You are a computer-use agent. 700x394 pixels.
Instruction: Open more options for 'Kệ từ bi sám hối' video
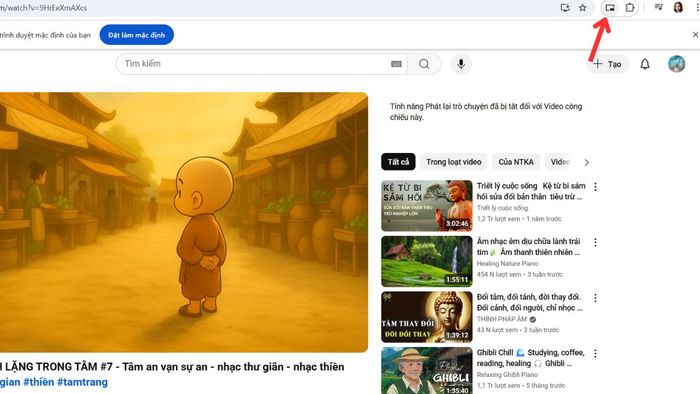pos(595,187)
